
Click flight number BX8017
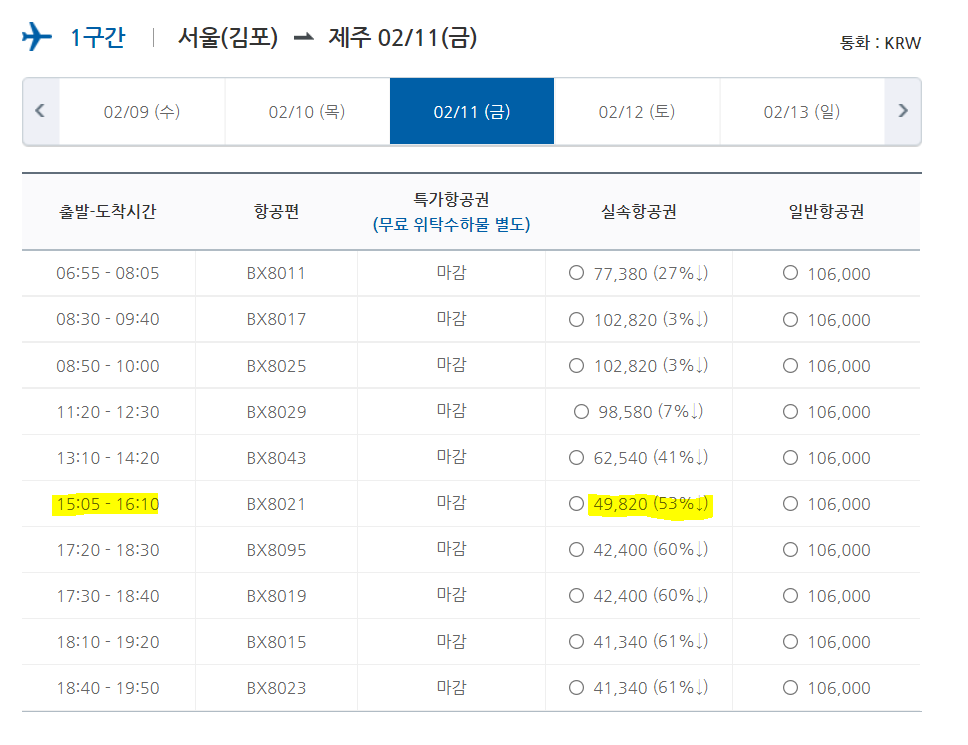click(276, 320)
